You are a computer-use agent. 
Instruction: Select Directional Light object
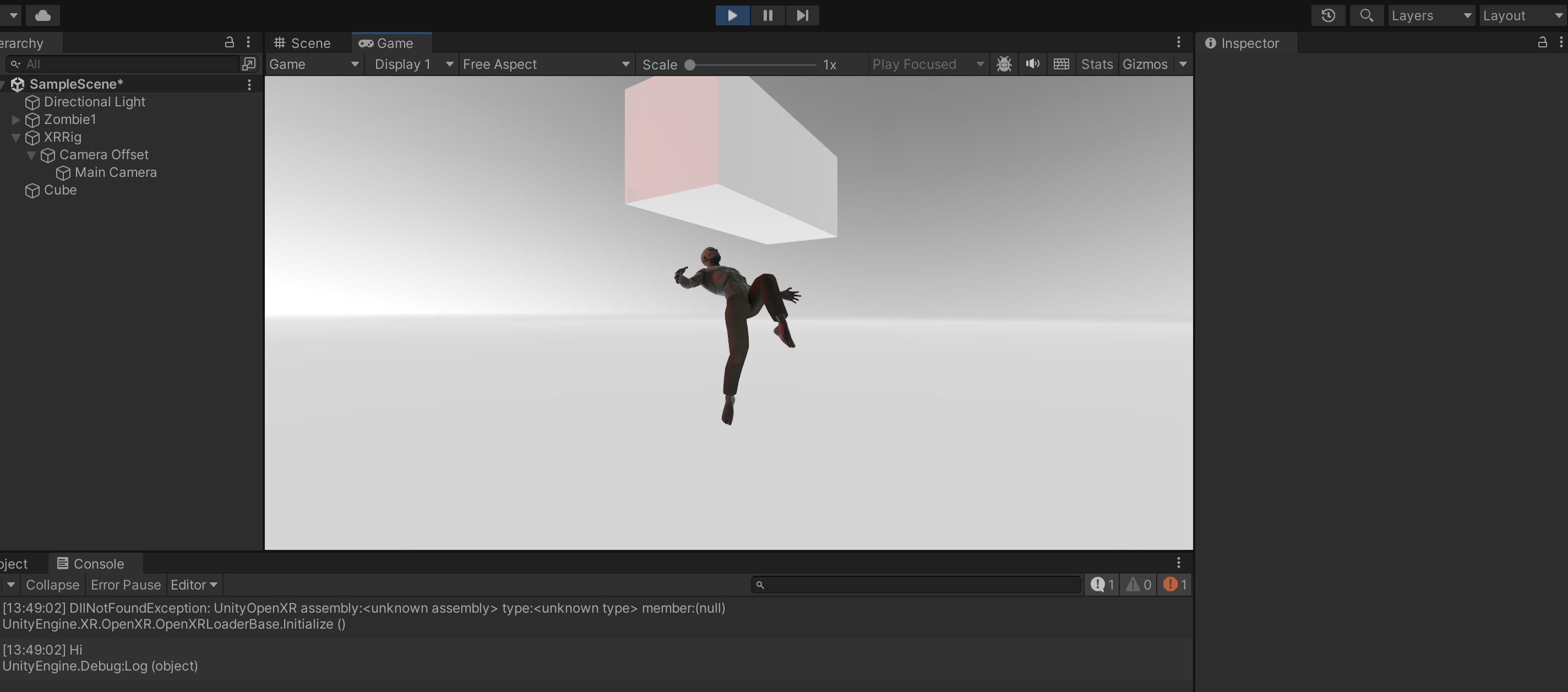(x=94, y=102)
